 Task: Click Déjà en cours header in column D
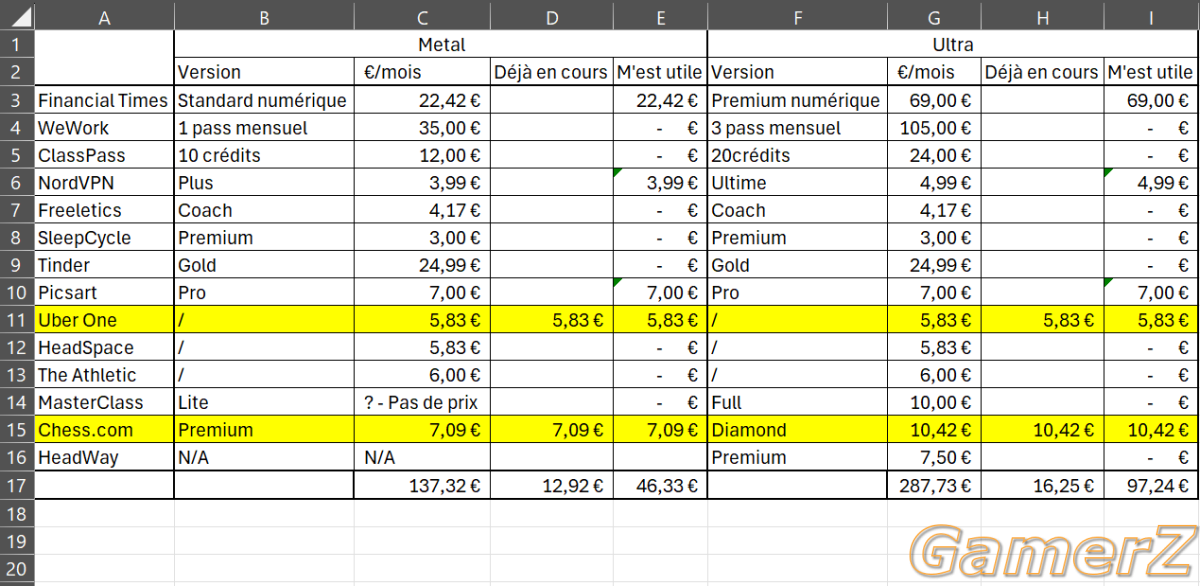point(551,73)
